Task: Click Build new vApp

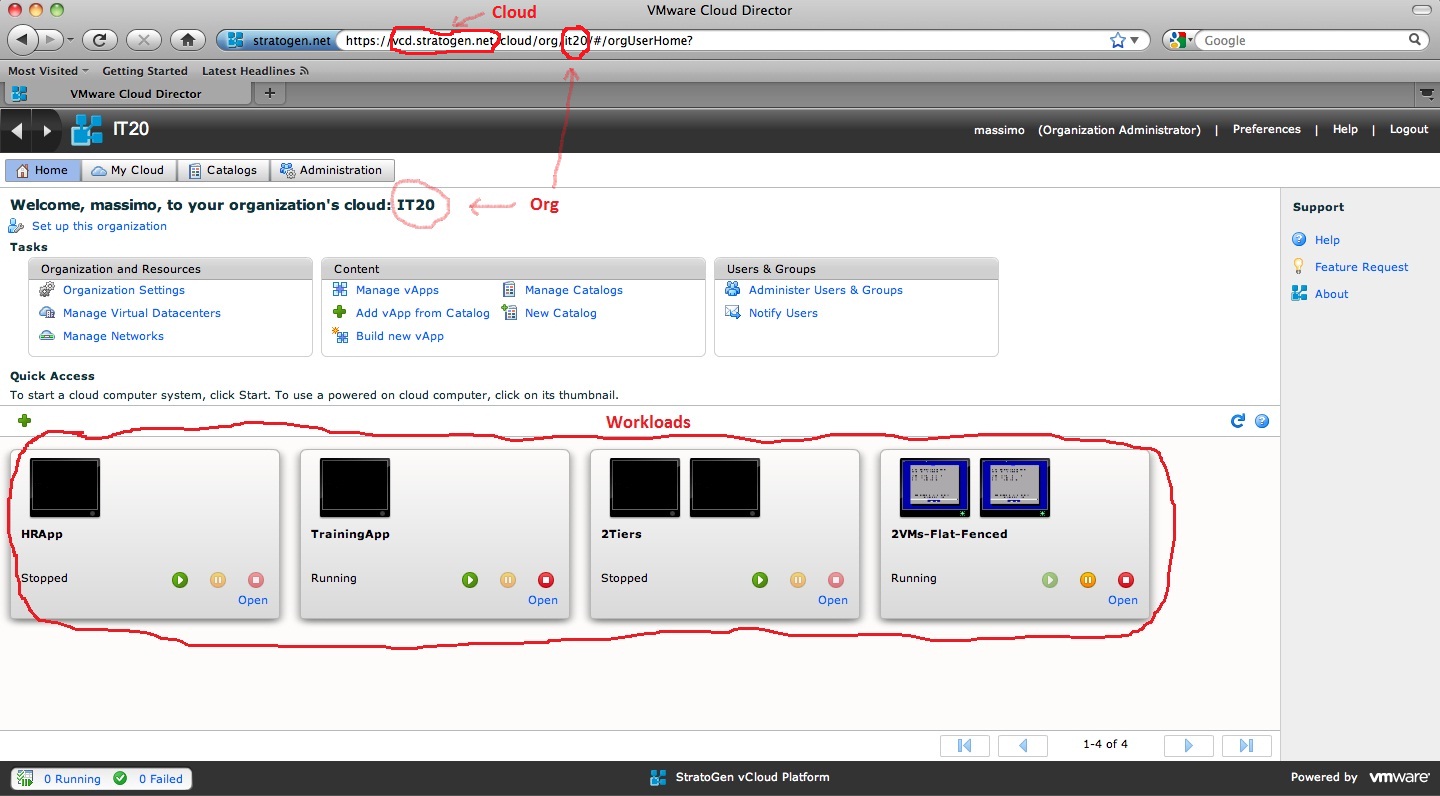Action: tap(400, 336)
